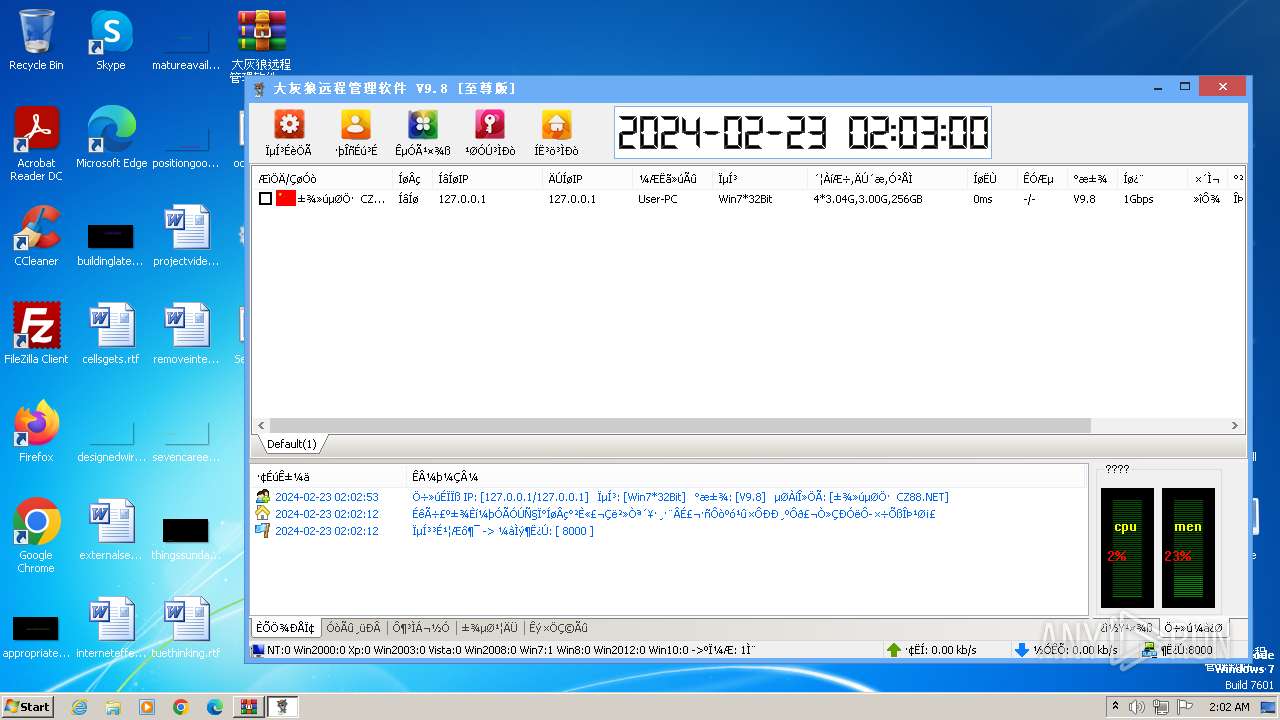1280x720 pixels.
Task: Click the WinRAR taskbar button
Action: coord(247,707)
